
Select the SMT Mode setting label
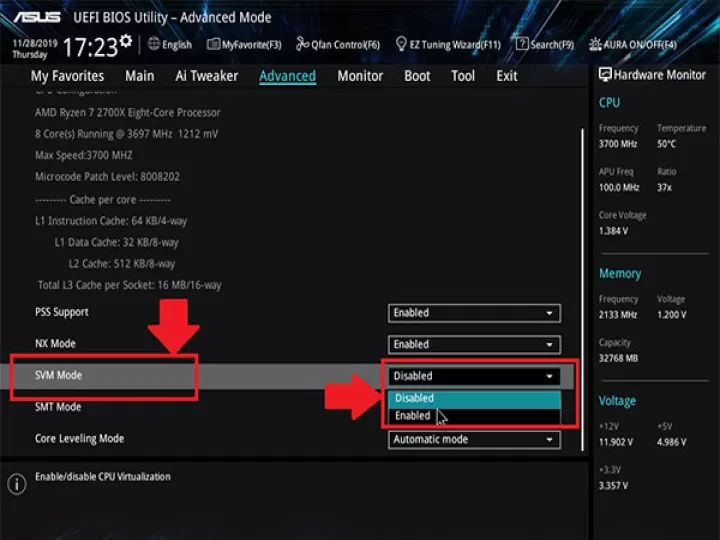58,407
